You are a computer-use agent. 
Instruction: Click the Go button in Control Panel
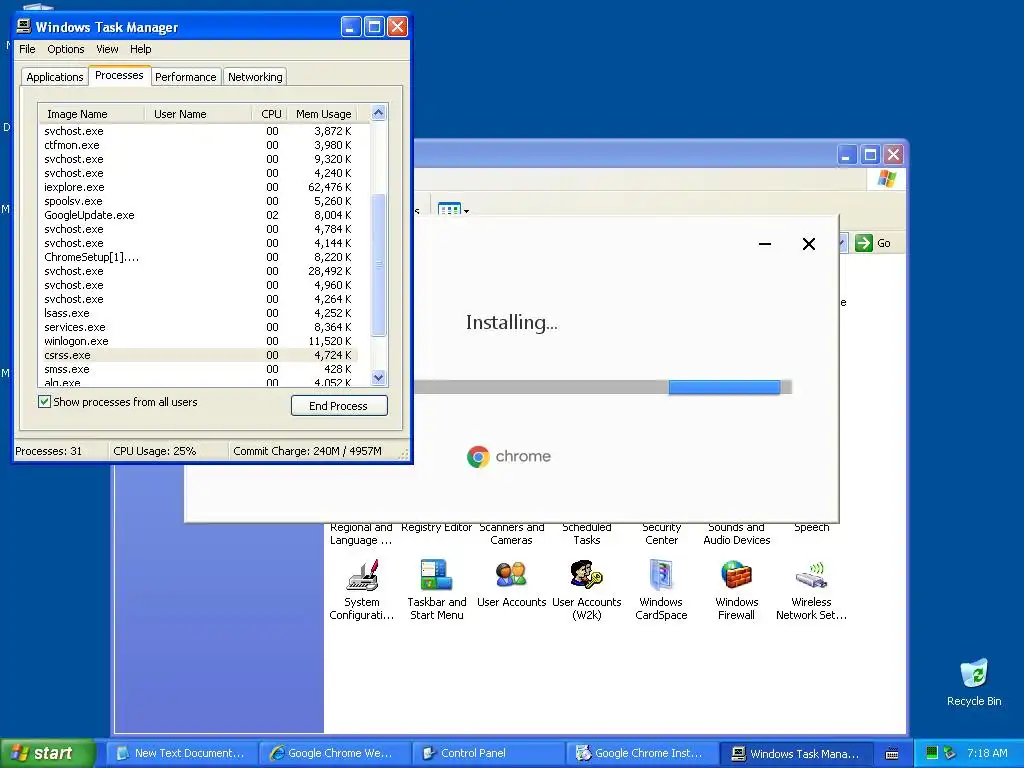tap(873, 243)
